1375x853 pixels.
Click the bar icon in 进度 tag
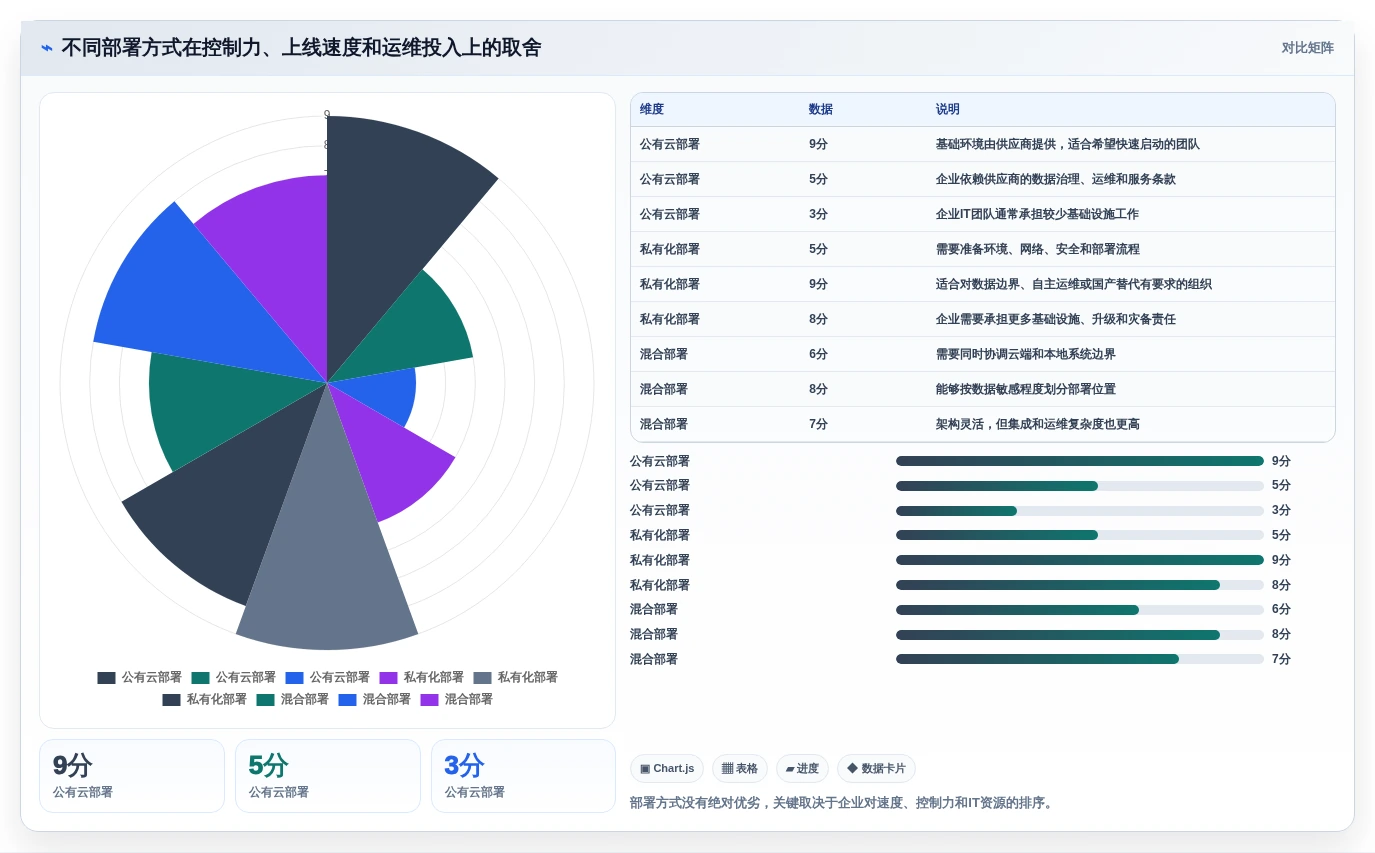click(790, 769)
